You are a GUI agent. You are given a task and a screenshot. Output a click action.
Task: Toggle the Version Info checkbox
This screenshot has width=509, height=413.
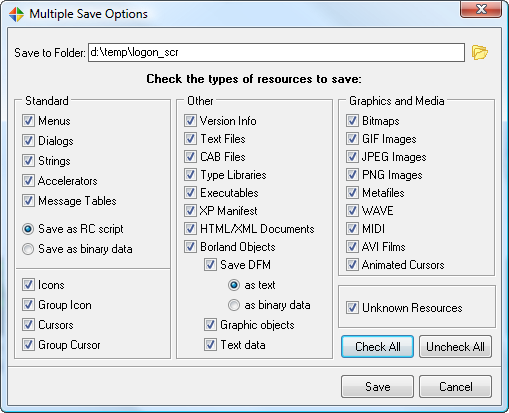(x=190, y=121)
